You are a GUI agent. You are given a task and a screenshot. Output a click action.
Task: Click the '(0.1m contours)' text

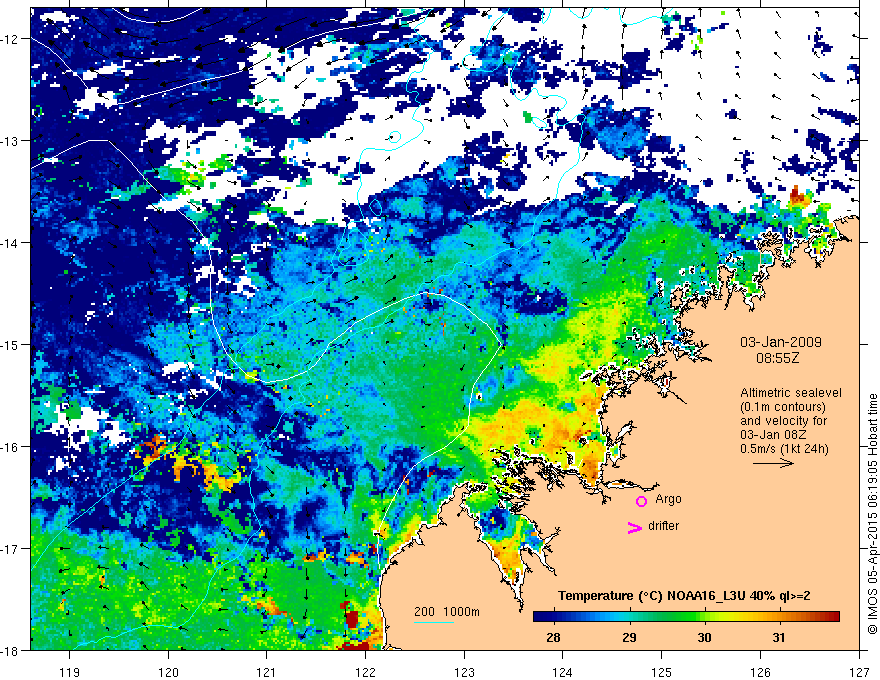coord(783,407)
